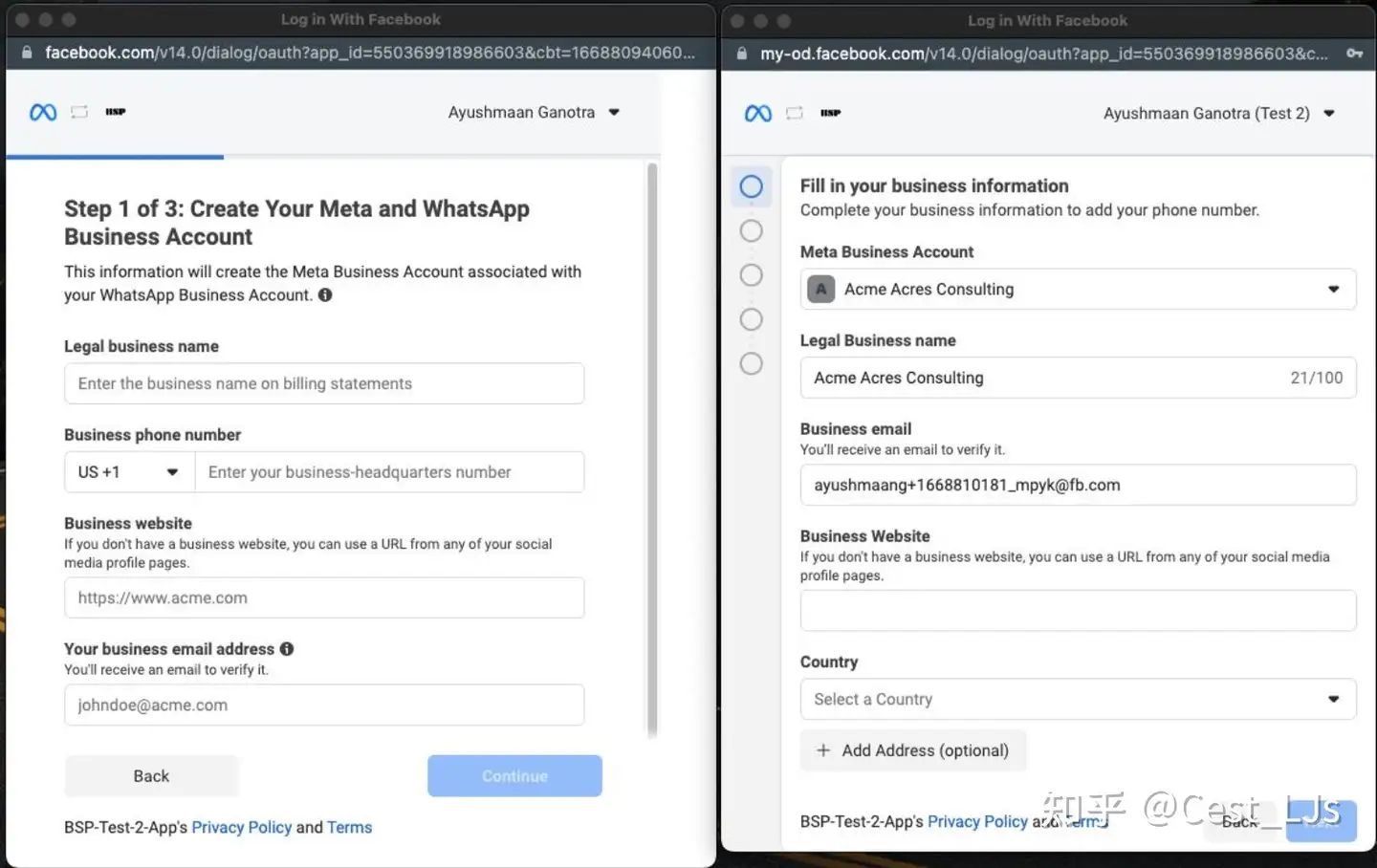The image size is (1377, 868).
Task: Click the left window URL address bar
Action: [370, 53]
